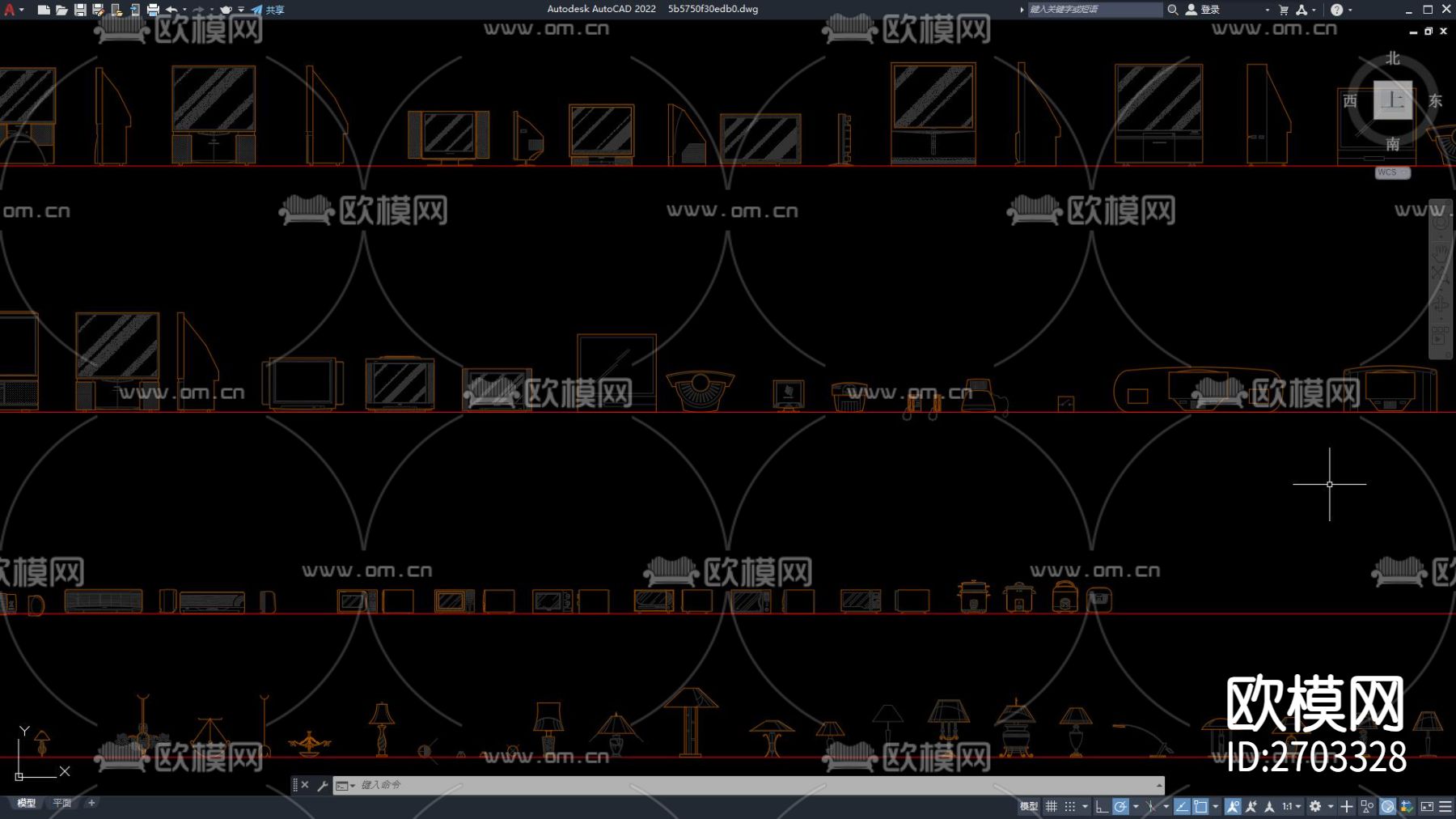Expand the Quick Access Toolbar customize dropdown
The width and height of the screenshot is (1456, 819).
tap(241, 10)
